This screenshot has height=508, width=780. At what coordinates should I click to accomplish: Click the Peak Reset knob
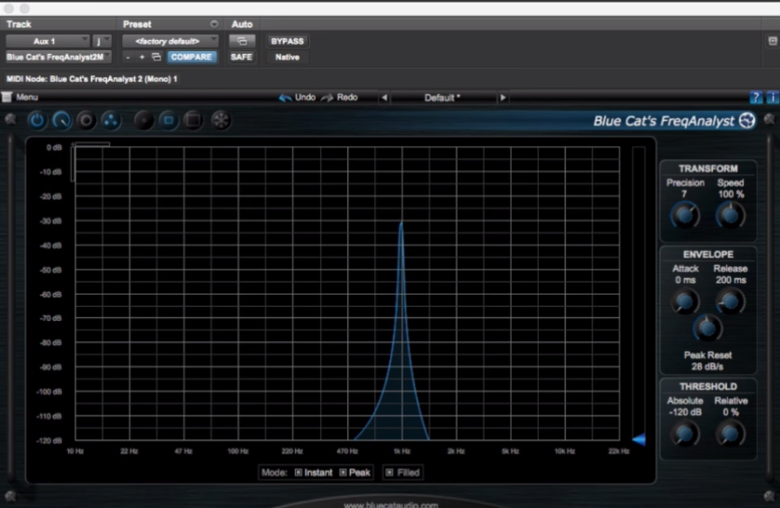(707, 328)
